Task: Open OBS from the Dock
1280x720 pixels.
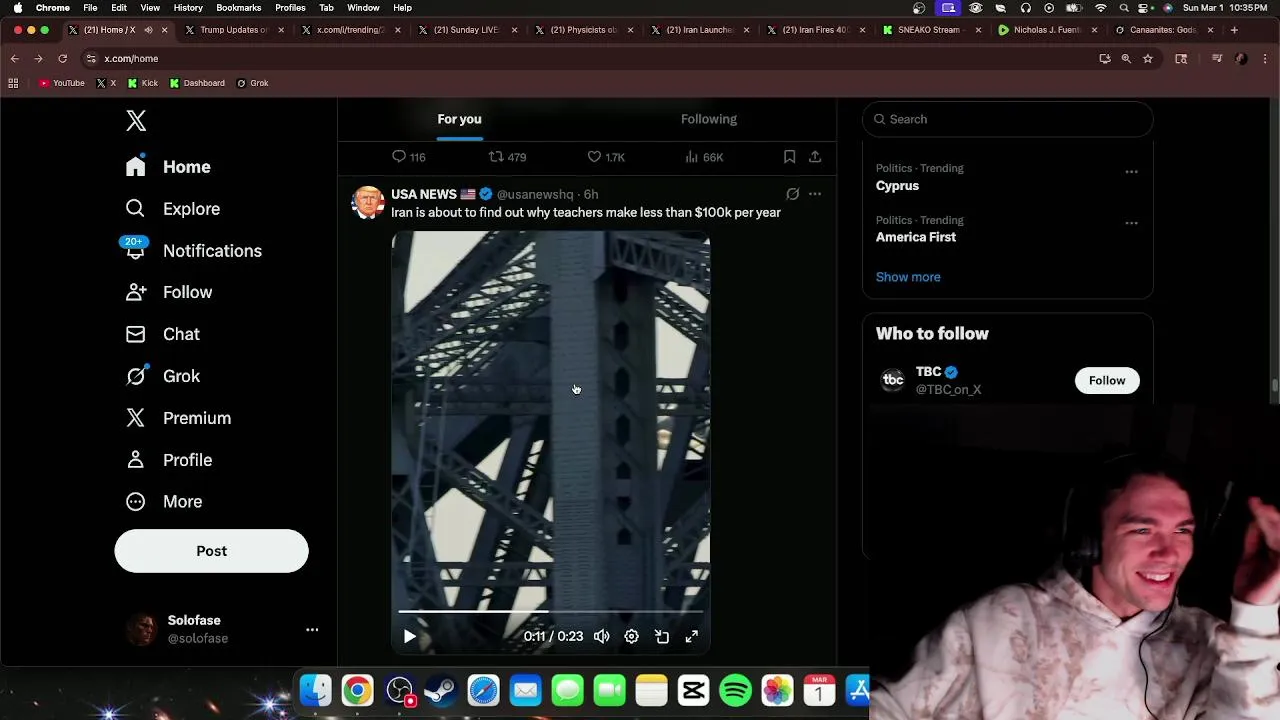Action: [399, 690]
